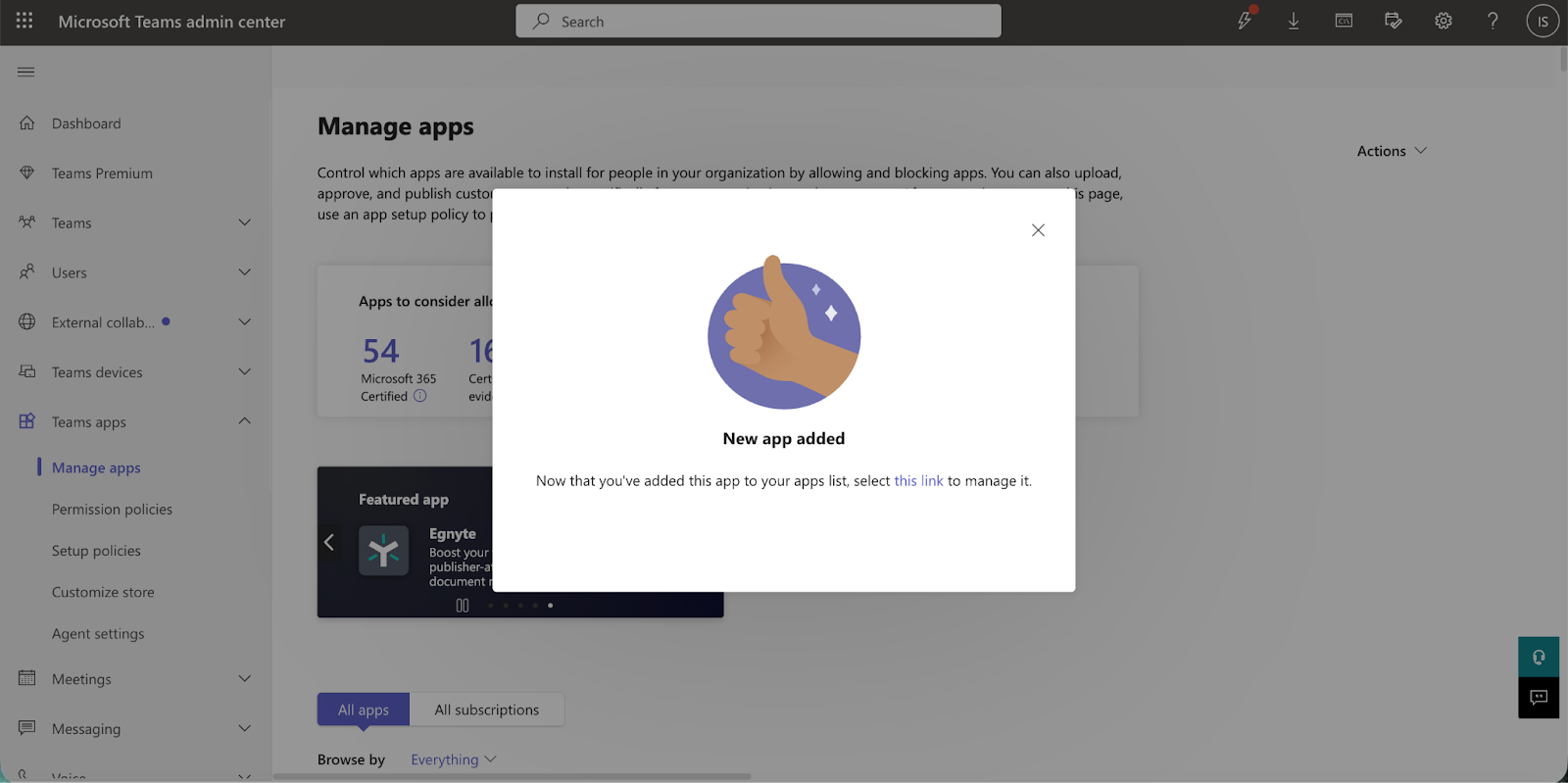
Task: Click the help question mark icon
Action: (1493, 21)
